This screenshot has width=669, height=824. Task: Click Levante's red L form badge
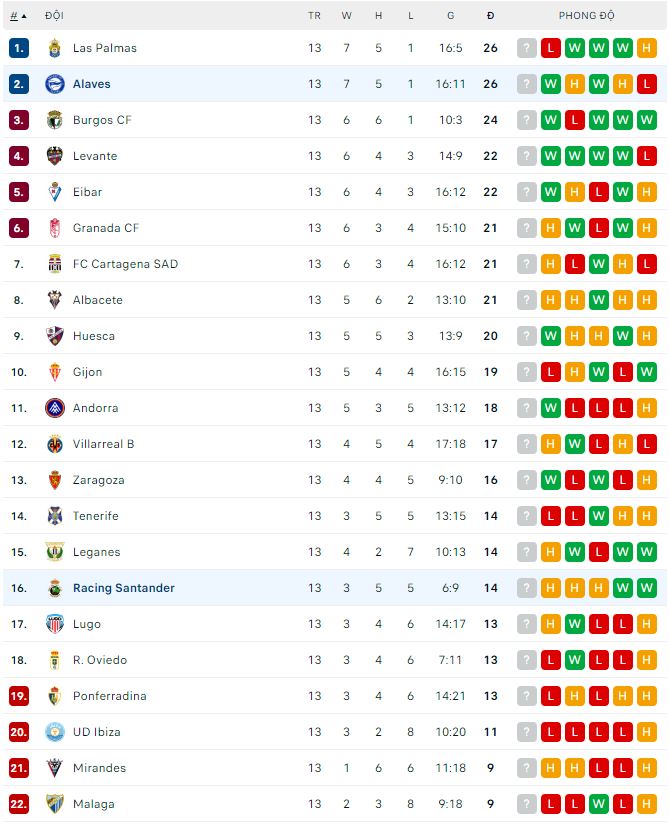click(647, 156)
